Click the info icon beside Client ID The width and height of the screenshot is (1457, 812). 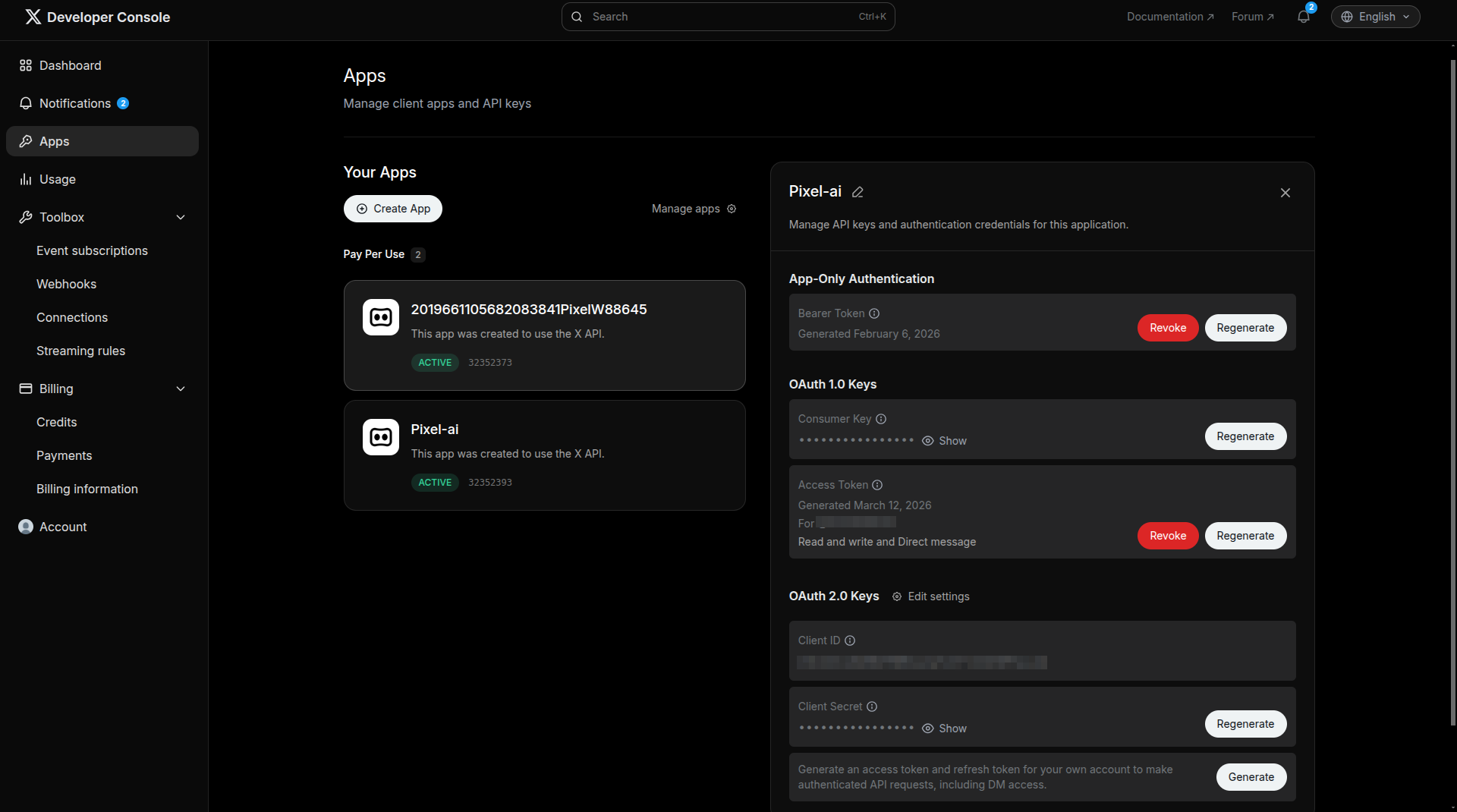pyautogui.click(x=850, y=640)
